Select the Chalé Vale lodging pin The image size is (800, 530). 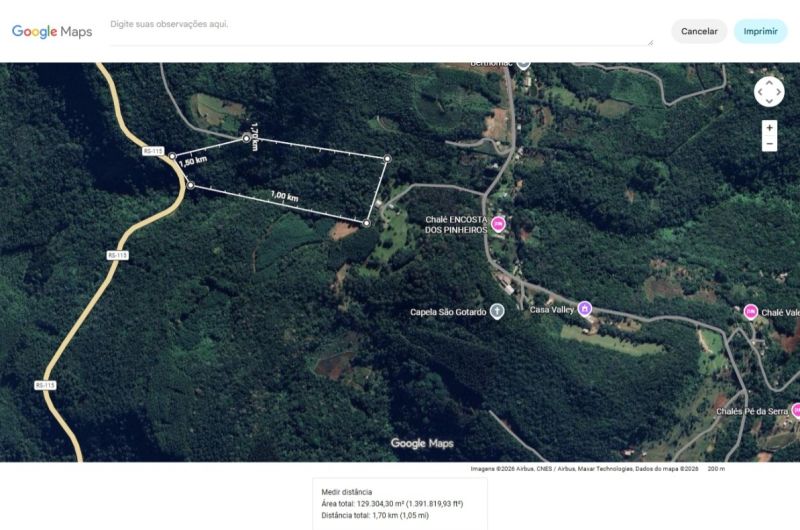point(751,311)
